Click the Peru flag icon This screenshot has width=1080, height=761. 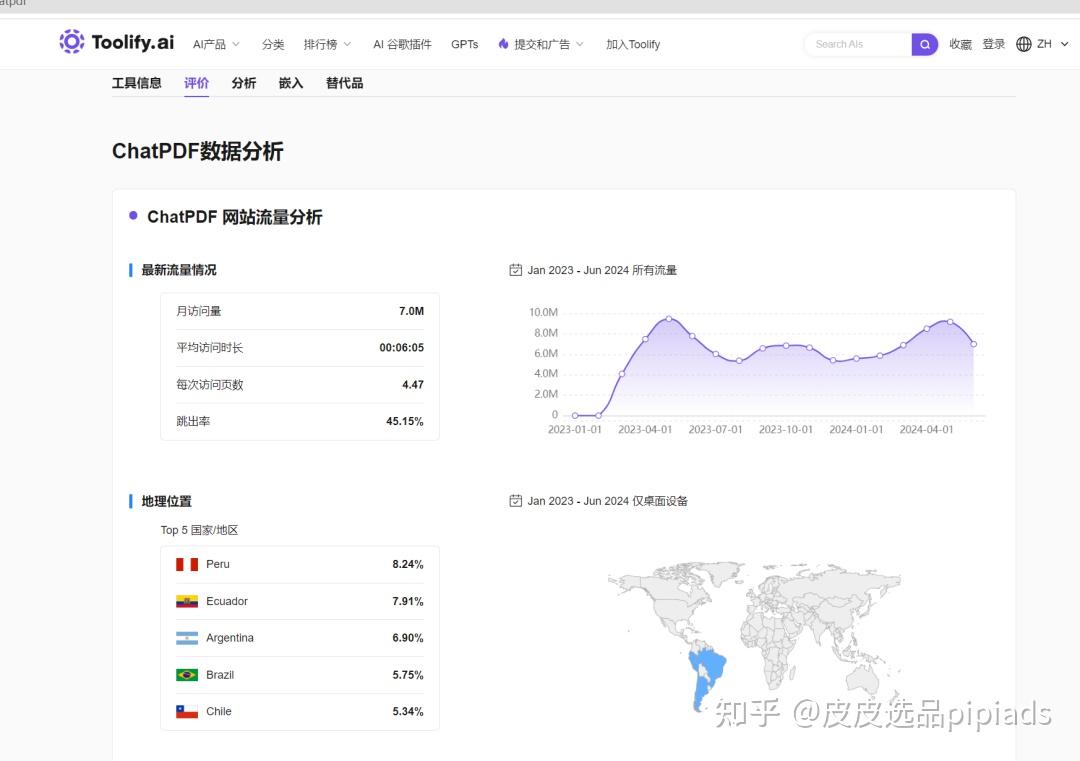point(187,565)
